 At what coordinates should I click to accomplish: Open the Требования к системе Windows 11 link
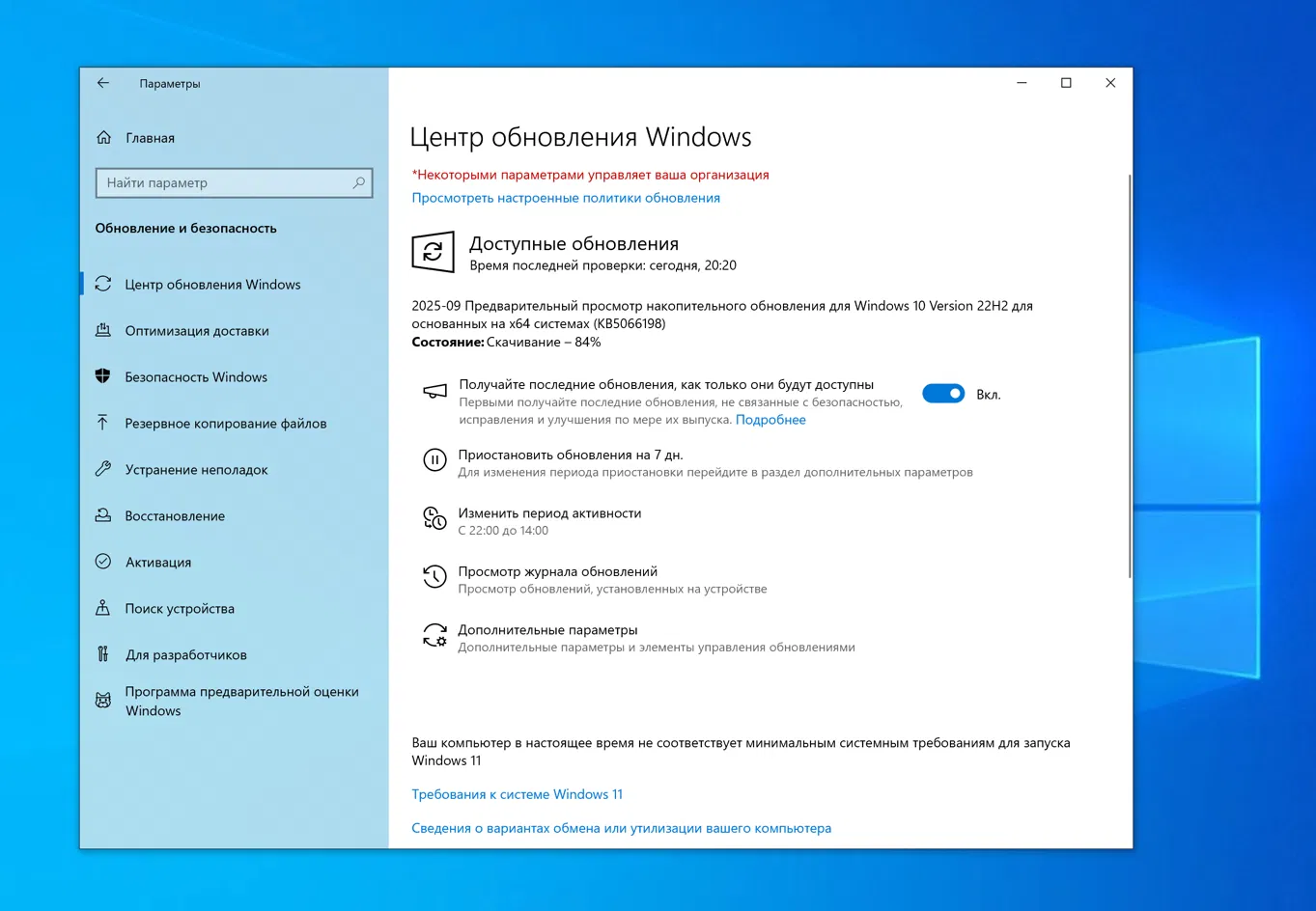518,794
